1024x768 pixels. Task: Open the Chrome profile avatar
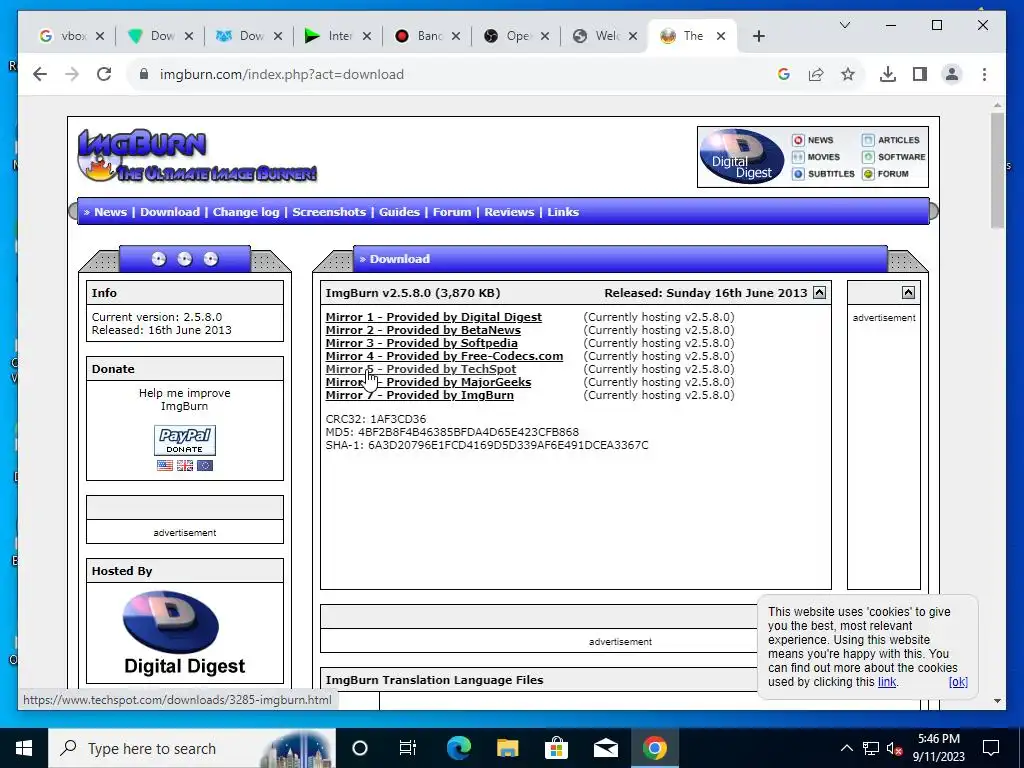[952, 74]
